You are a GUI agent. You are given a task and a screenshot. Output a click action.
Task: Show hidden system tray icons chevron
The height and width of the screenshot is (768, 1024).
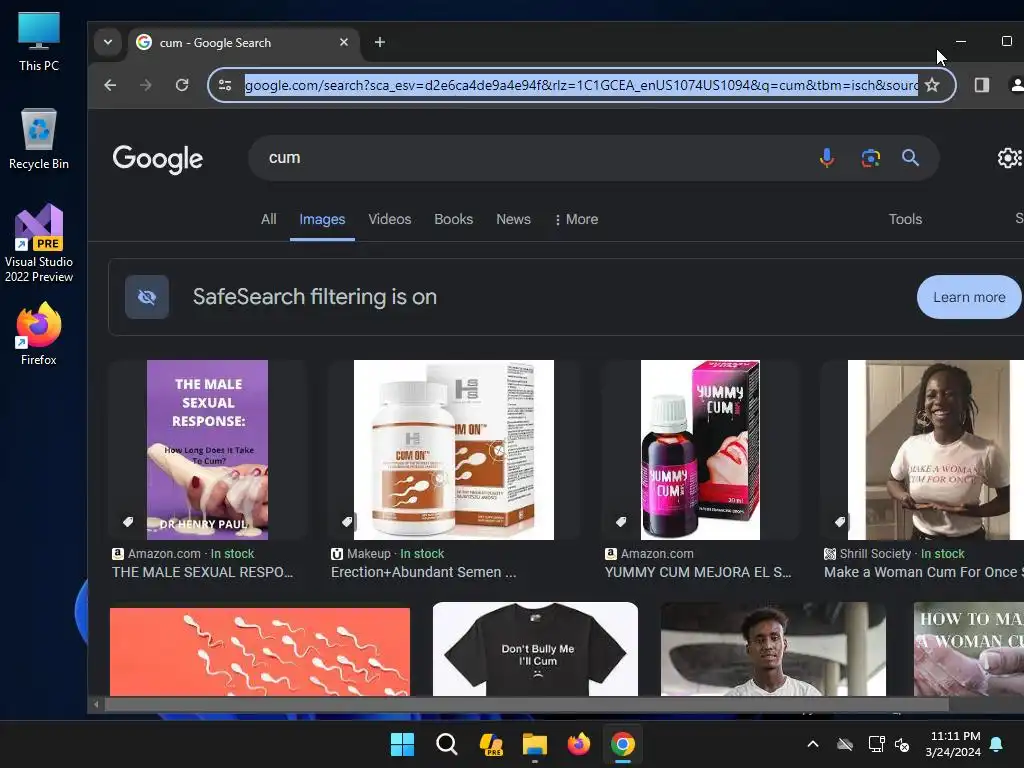click(x=813, y=744)
